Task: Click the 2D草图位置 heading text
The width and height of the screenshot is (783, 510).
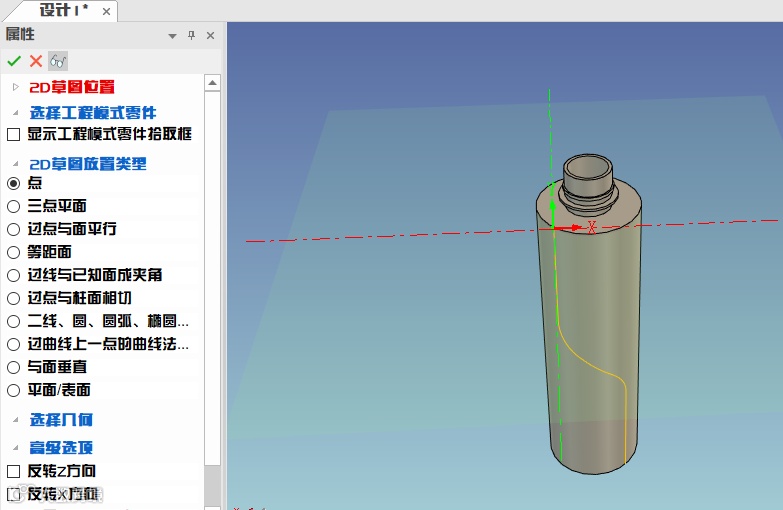Action: point(72,87)
